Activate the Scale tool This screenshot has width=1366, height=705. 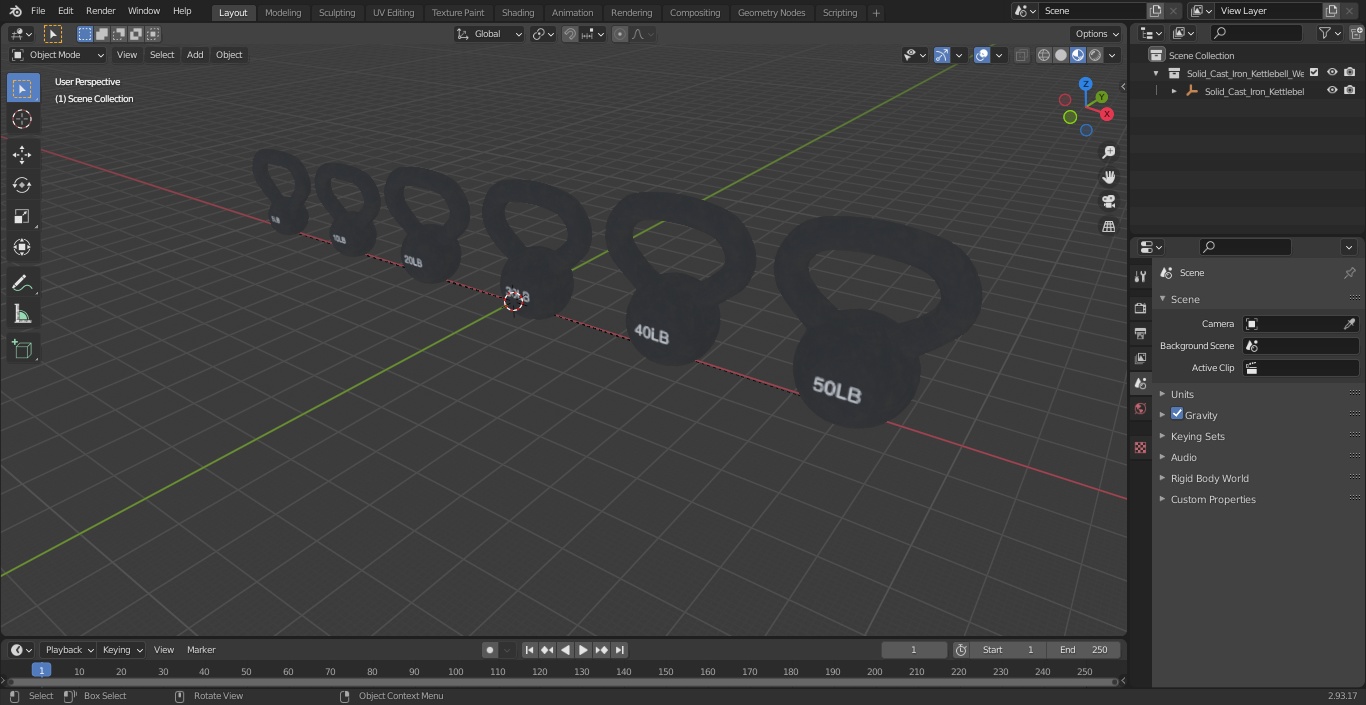pos(22,216)
